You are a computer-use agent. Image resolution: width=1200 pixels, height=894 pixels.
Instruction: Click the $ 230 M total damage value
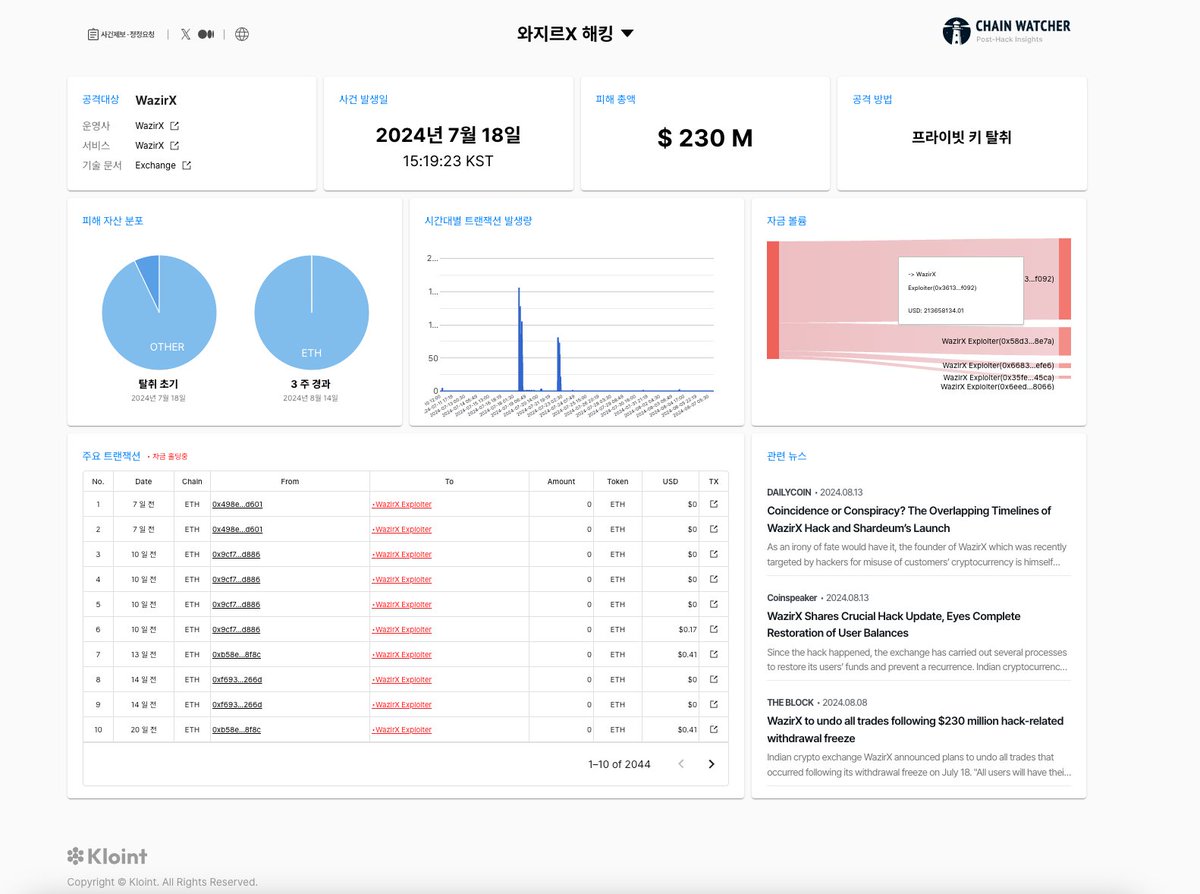point(705,138)
